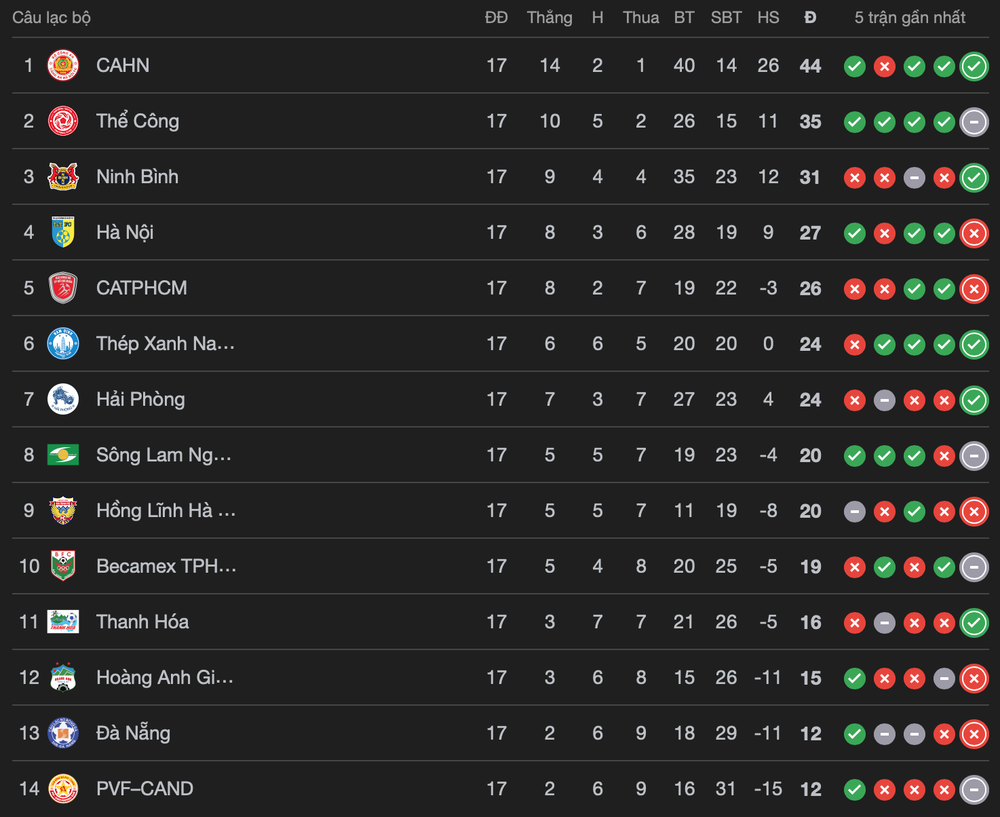Click the Ninh Bình team logo
Viewport: 1000px width, 817px height.
coord(63,177)
